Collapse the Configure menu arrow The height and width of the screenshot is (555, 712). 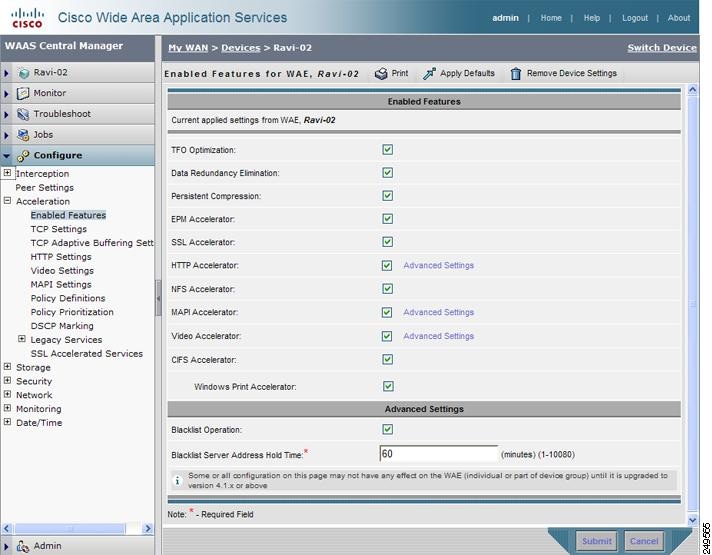pos(6,156)
